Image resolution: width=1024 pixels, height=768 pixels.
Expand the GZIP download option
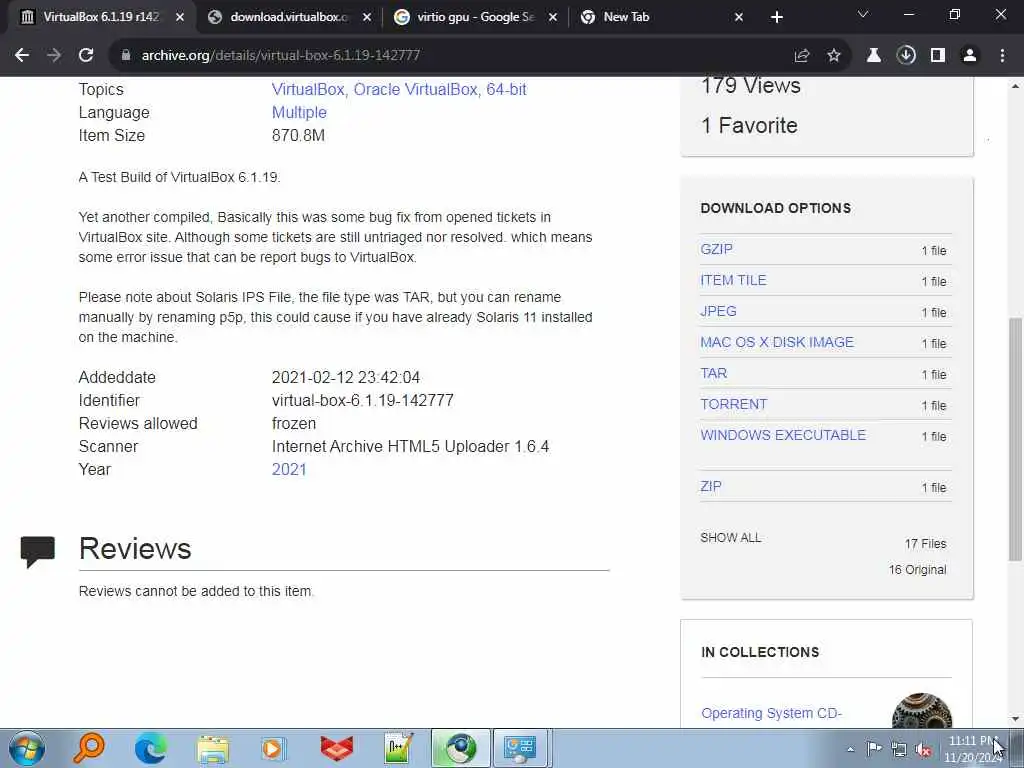click(716, 249)
